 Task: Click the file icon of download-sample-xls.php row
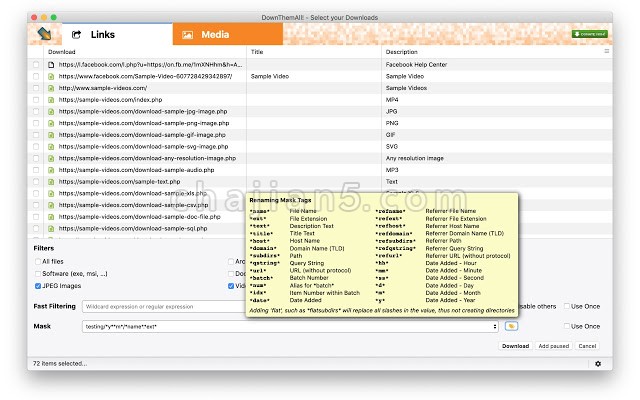(51, 193)
